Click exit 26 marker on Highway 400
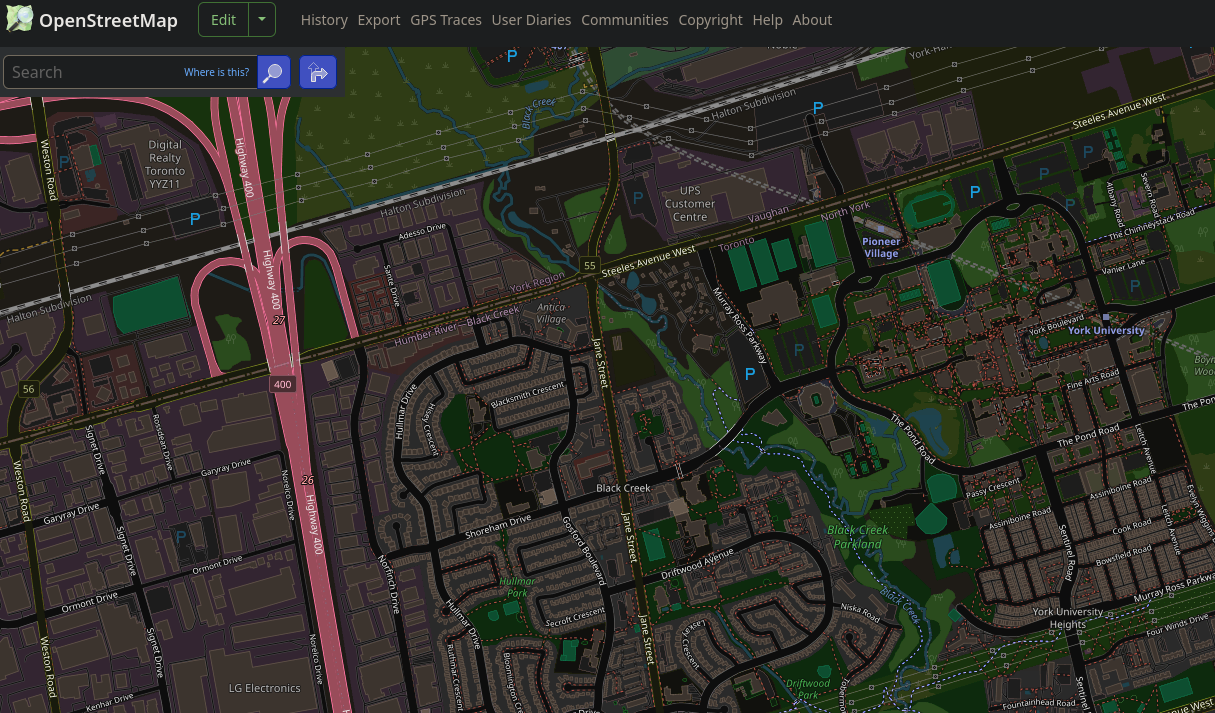Viewport: 1215px width, 713px height. point(307,479)
